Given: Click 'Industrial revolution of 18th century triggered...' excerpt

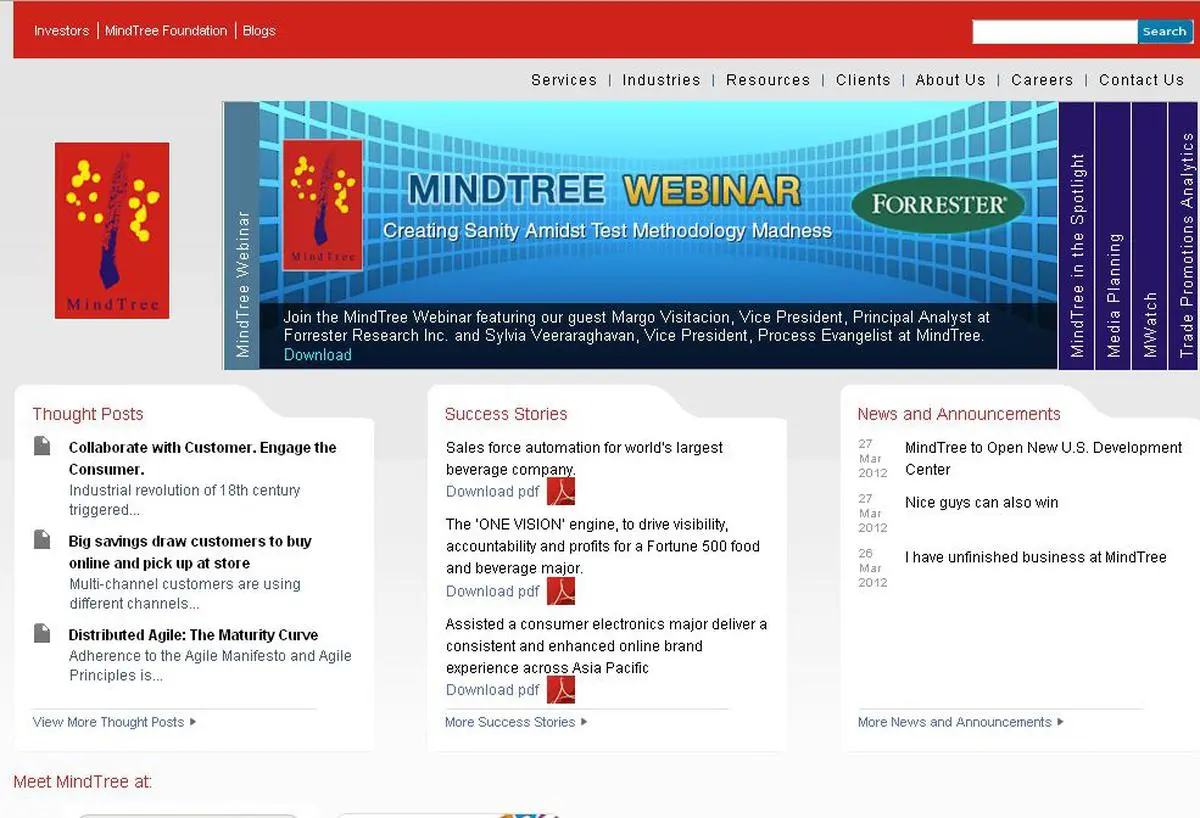Looking at the screenshot, I should pyautogui.click(x=185, y=500).
